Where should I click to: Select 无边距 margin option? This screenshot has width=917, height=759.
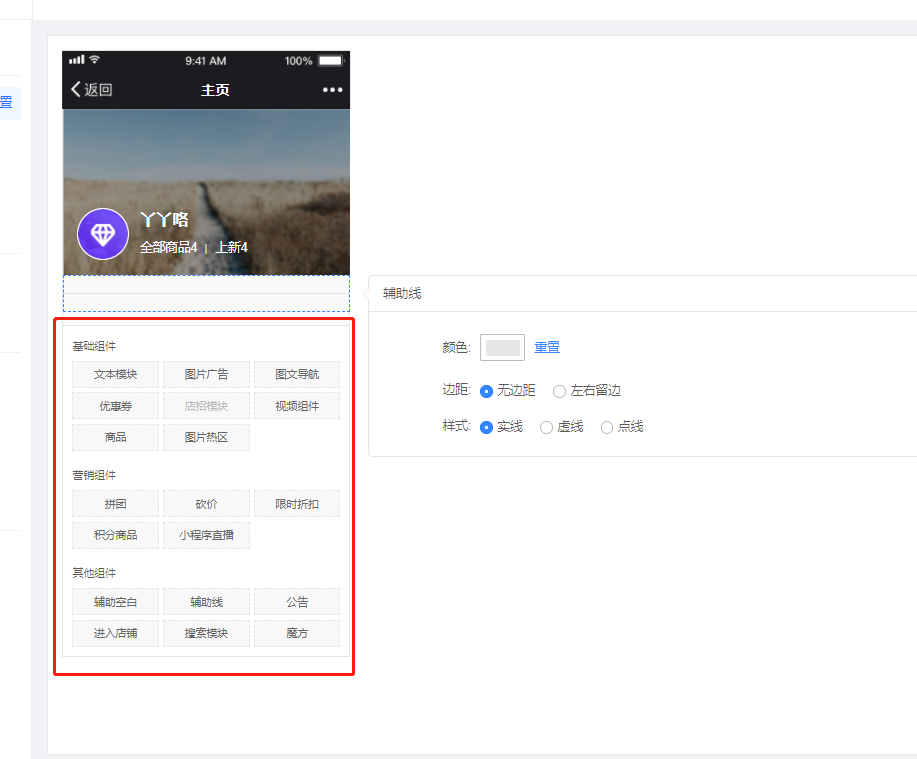(487, 391)
